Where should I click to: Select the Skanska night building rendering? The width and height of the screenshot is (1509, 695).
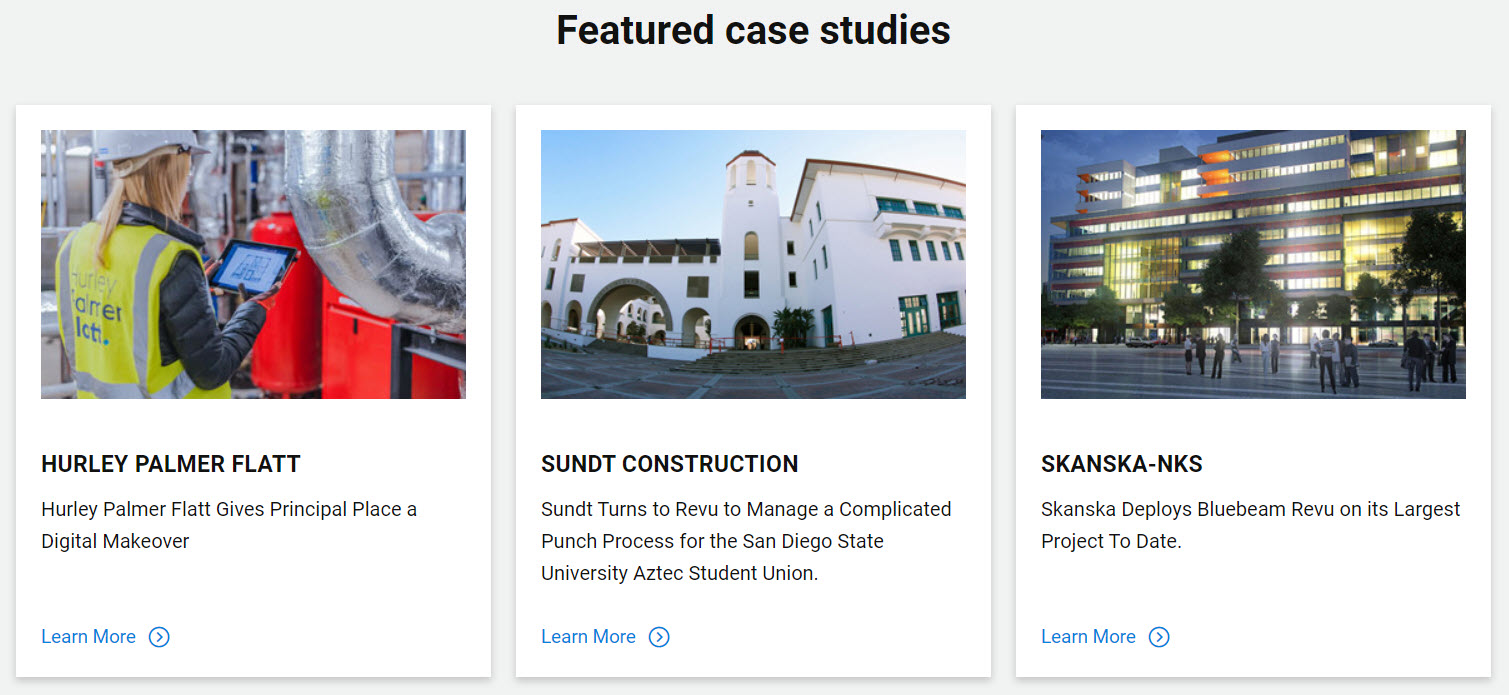click(x=1253, y=264)
